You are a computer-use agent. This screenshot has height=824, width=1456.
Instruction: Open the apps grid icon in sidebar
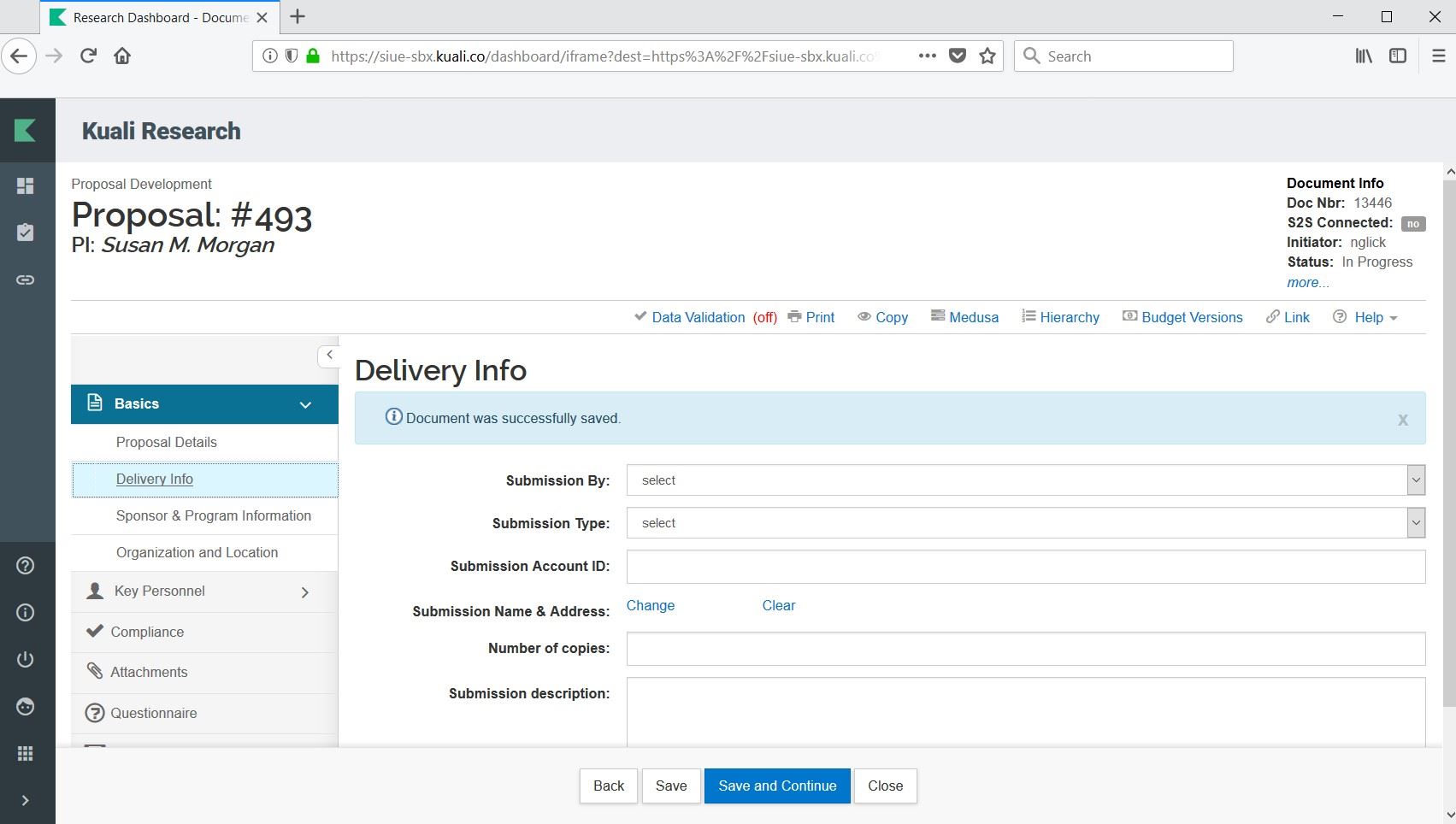pos(26,753)
